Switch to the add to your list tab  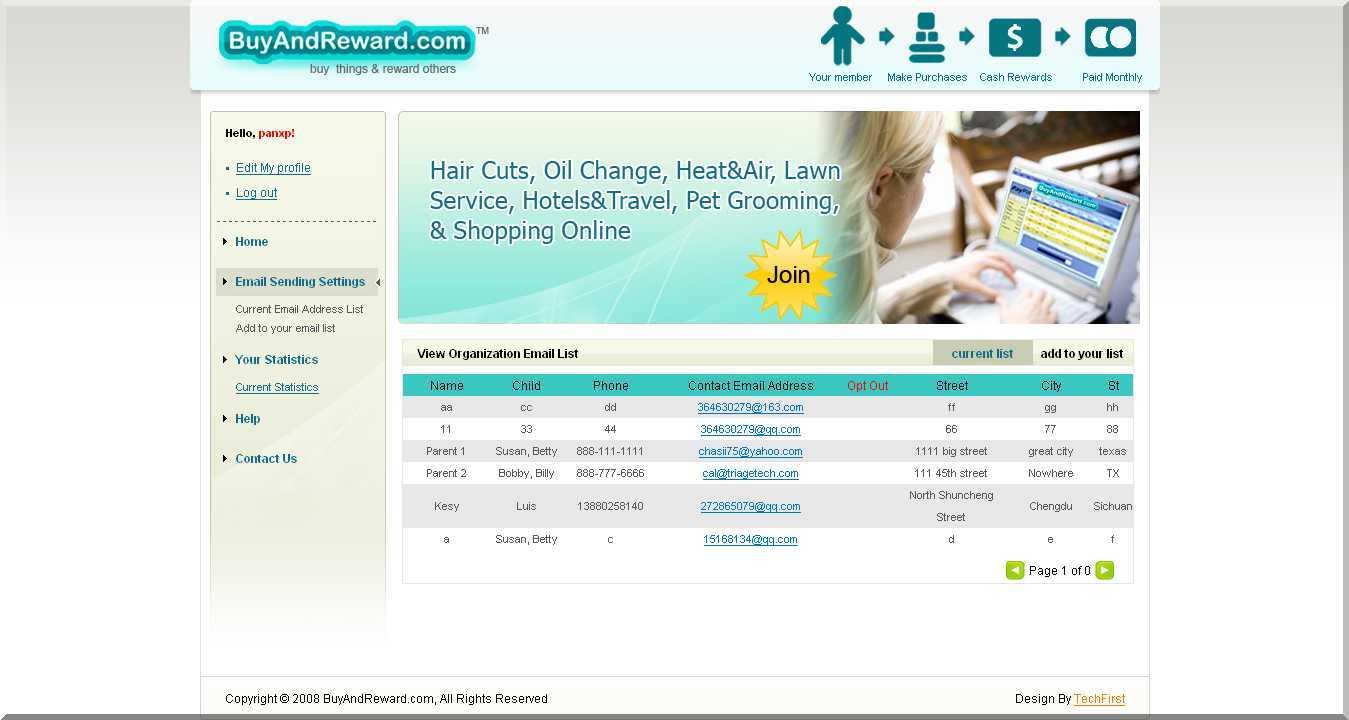(1082, 352)
